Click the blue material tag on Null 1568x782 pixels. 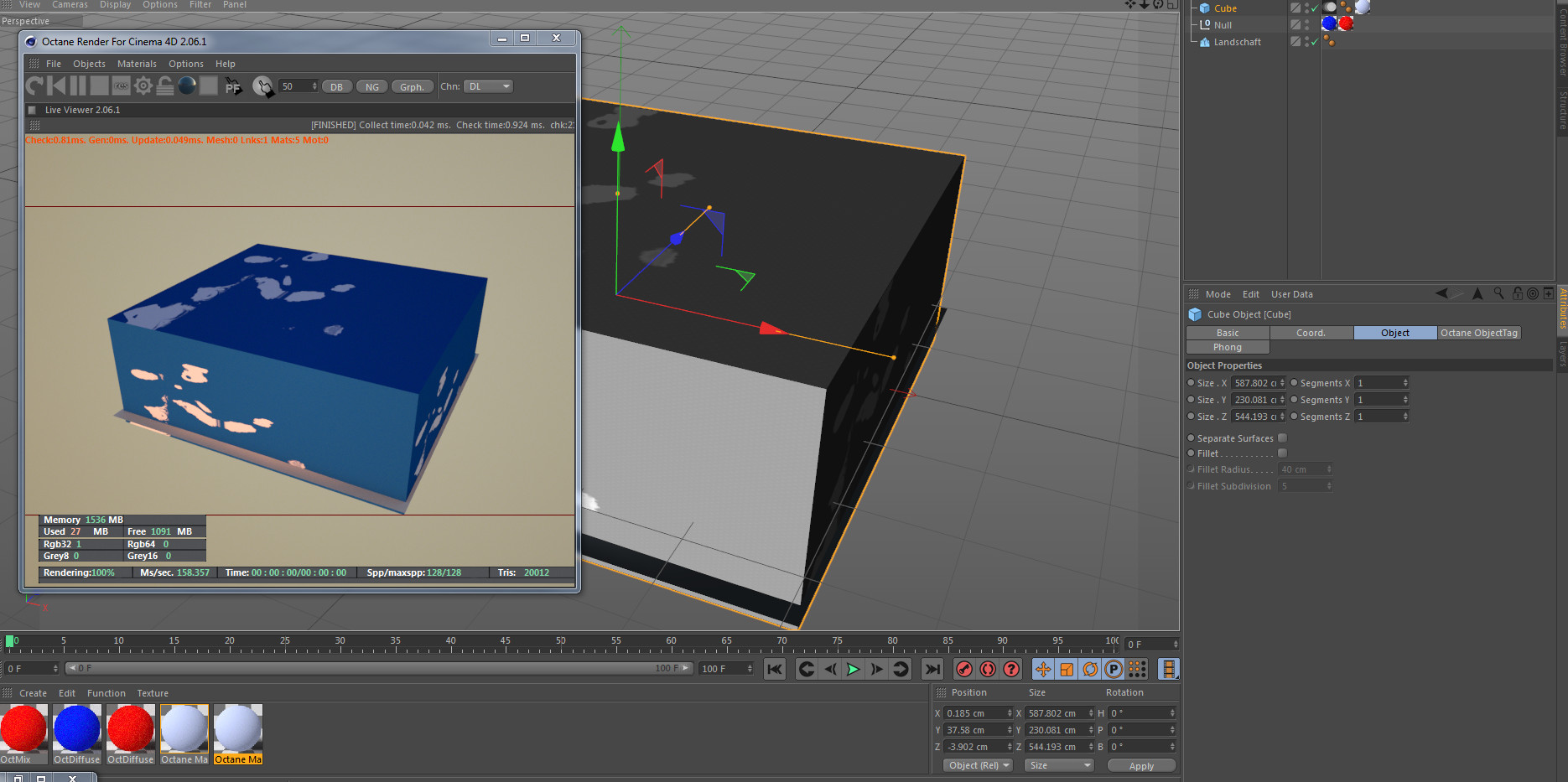point(1329,23)
